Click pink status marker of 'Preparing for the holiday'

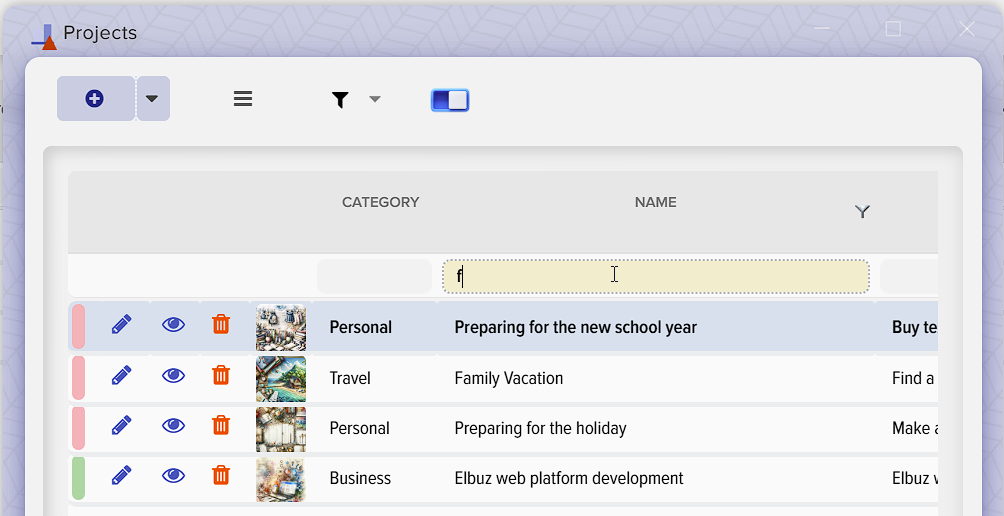pyautogui.click(x=78, y=428)
